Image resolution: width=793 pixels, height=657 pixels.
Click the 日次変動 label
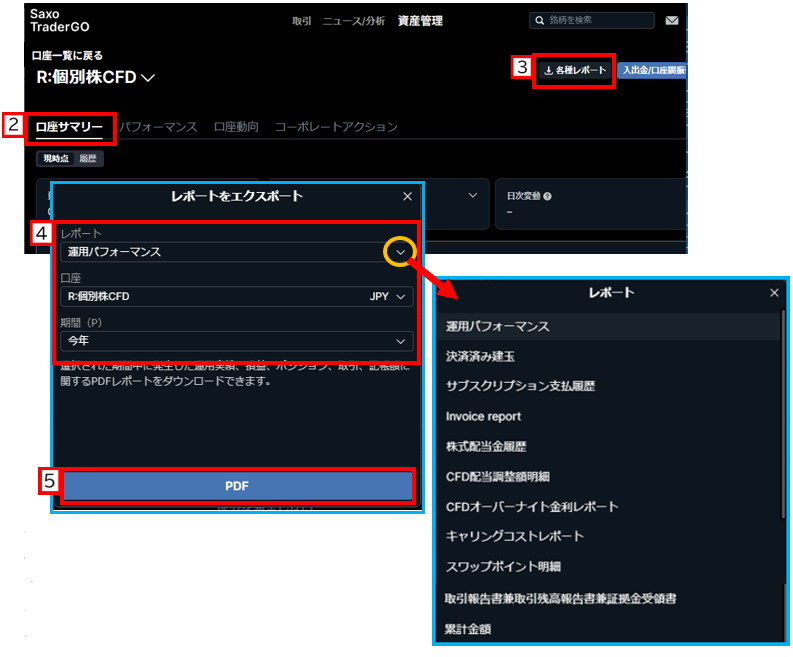(523, 196)
